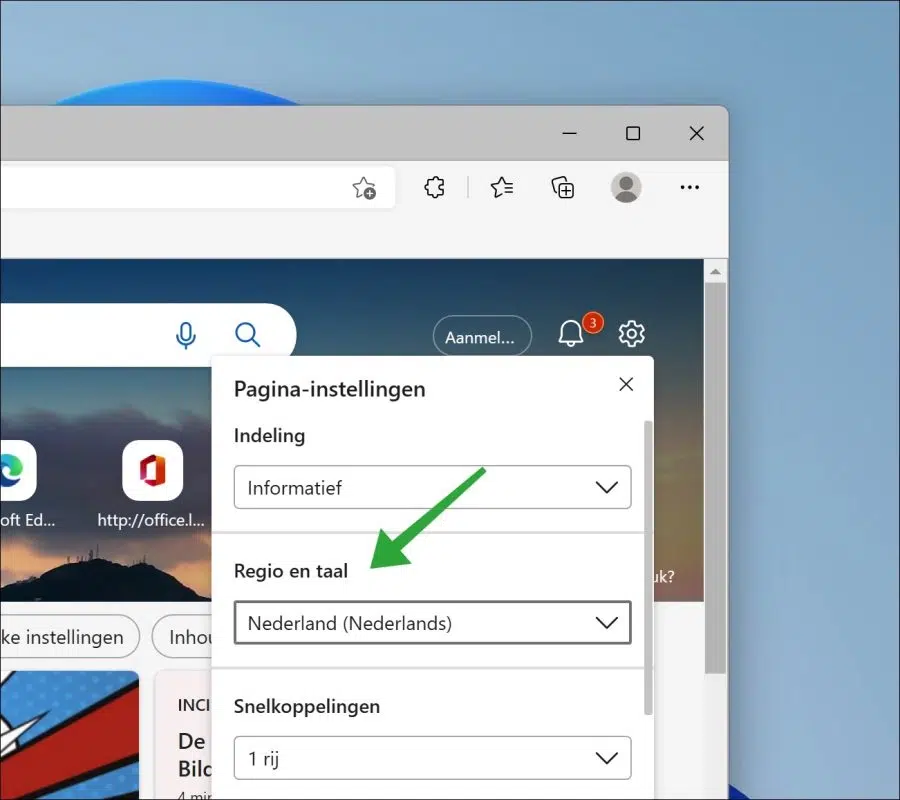
Task: Open the profile avatar menu
Action: click(x=626, y=187)
